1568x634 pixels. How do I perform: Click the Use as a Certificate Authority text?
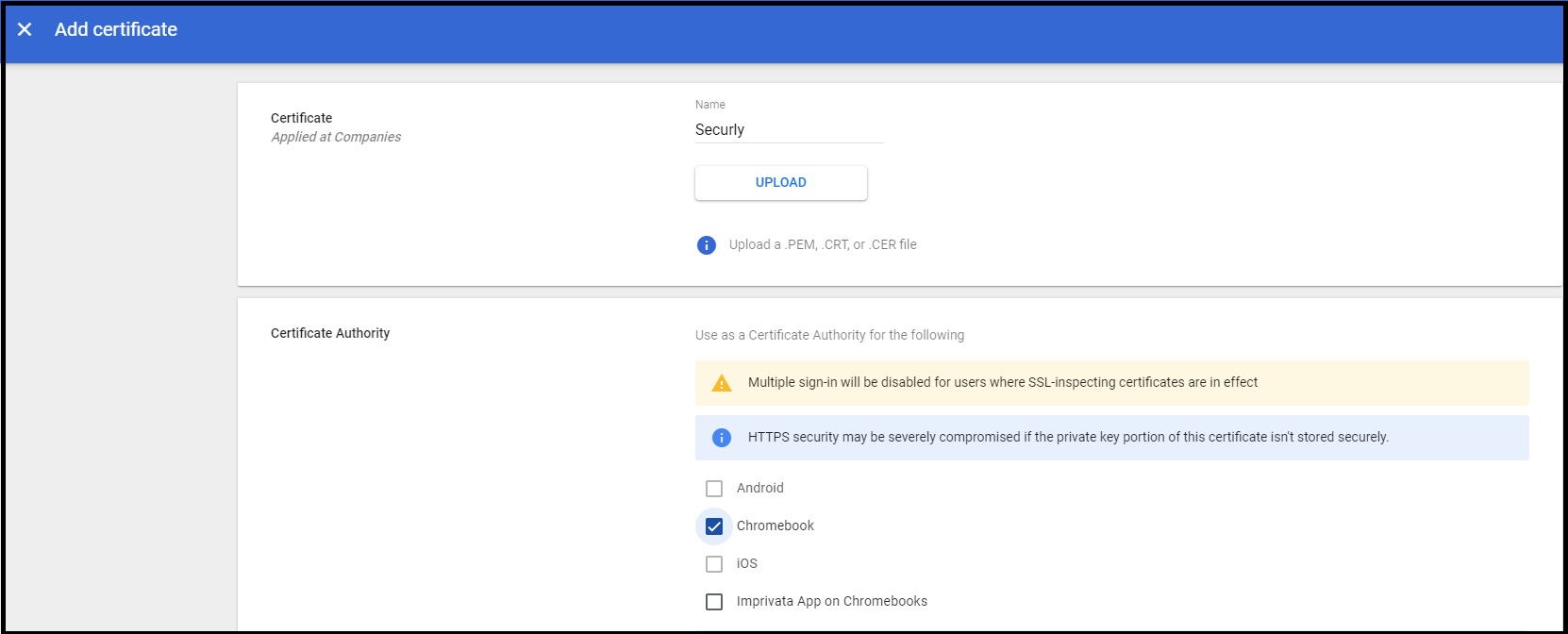tap(829, 335)
